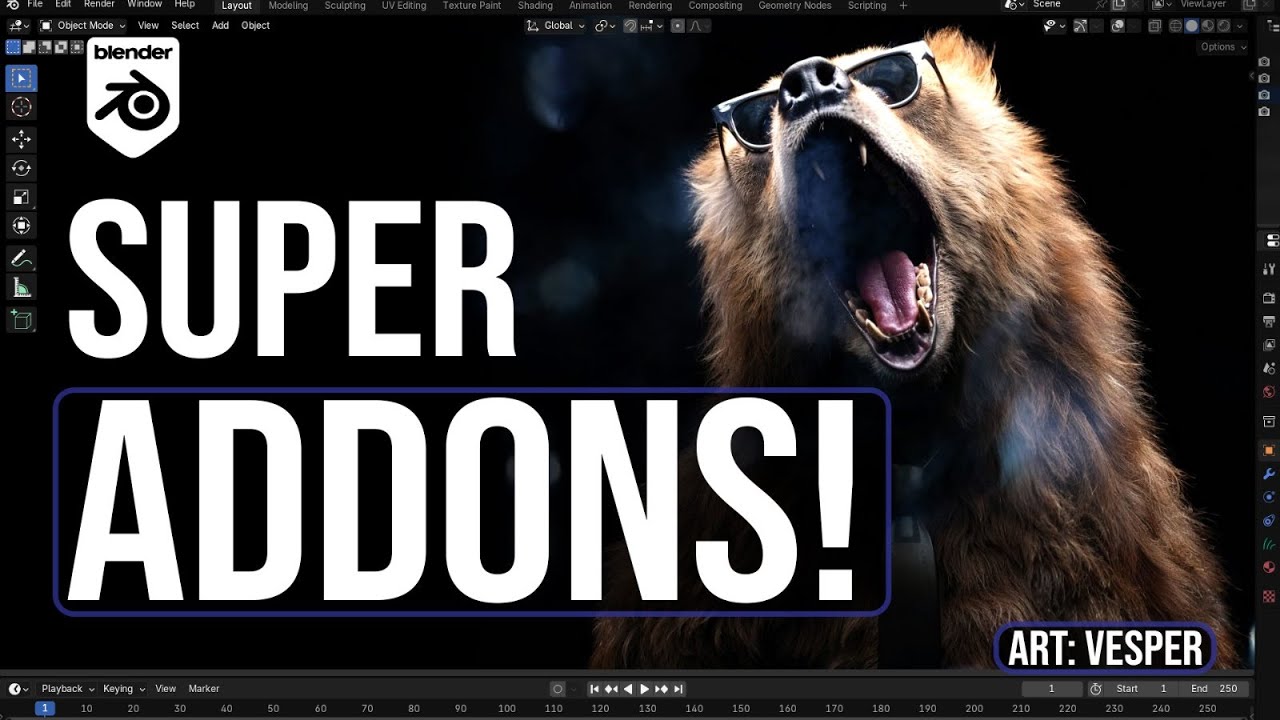Open the View Layer properties tab
Viewport: 1280px width, 720px height.
[1270, 345]
